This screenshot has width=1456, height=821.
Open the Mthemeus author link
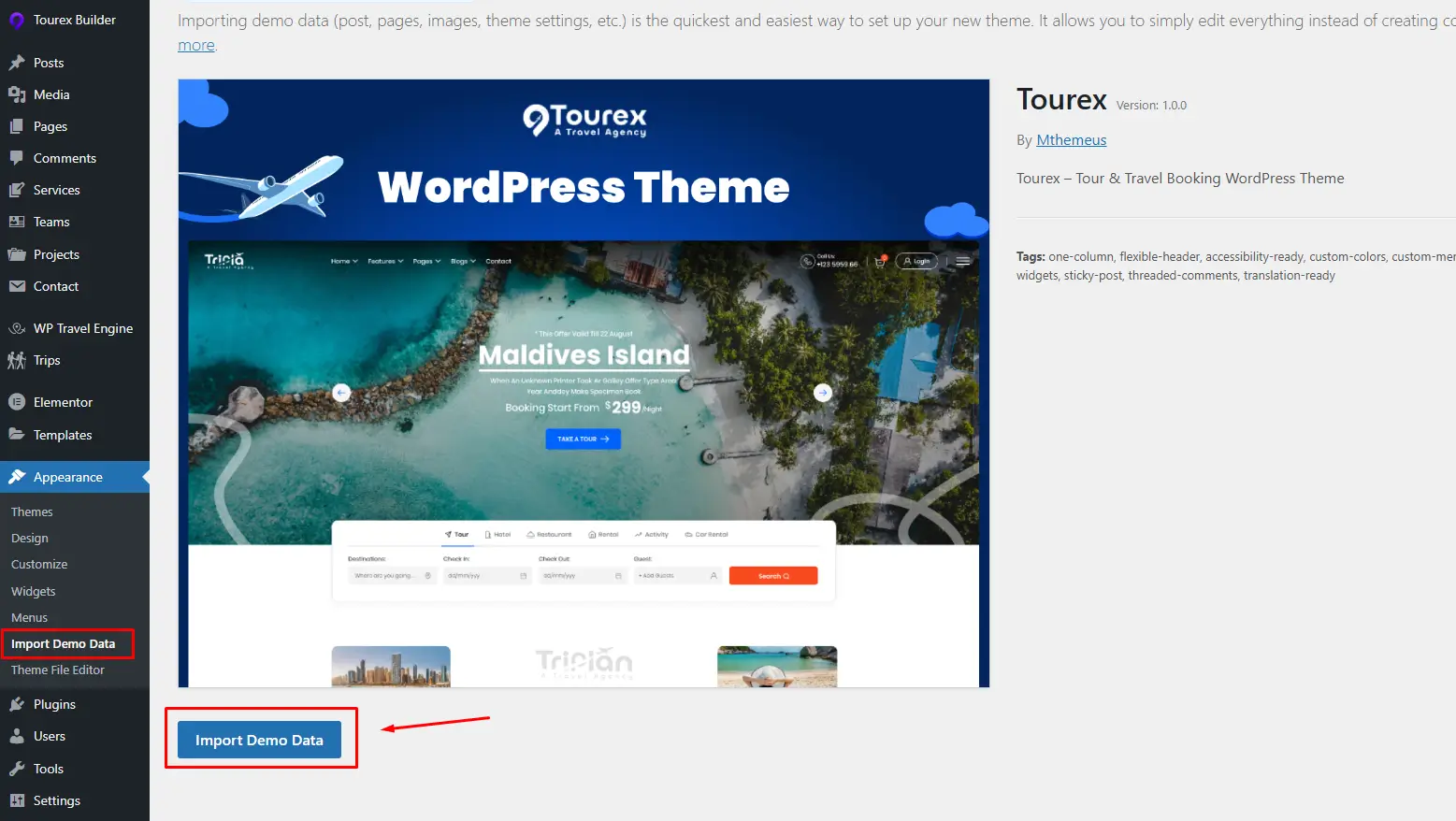coord(1072,139)
